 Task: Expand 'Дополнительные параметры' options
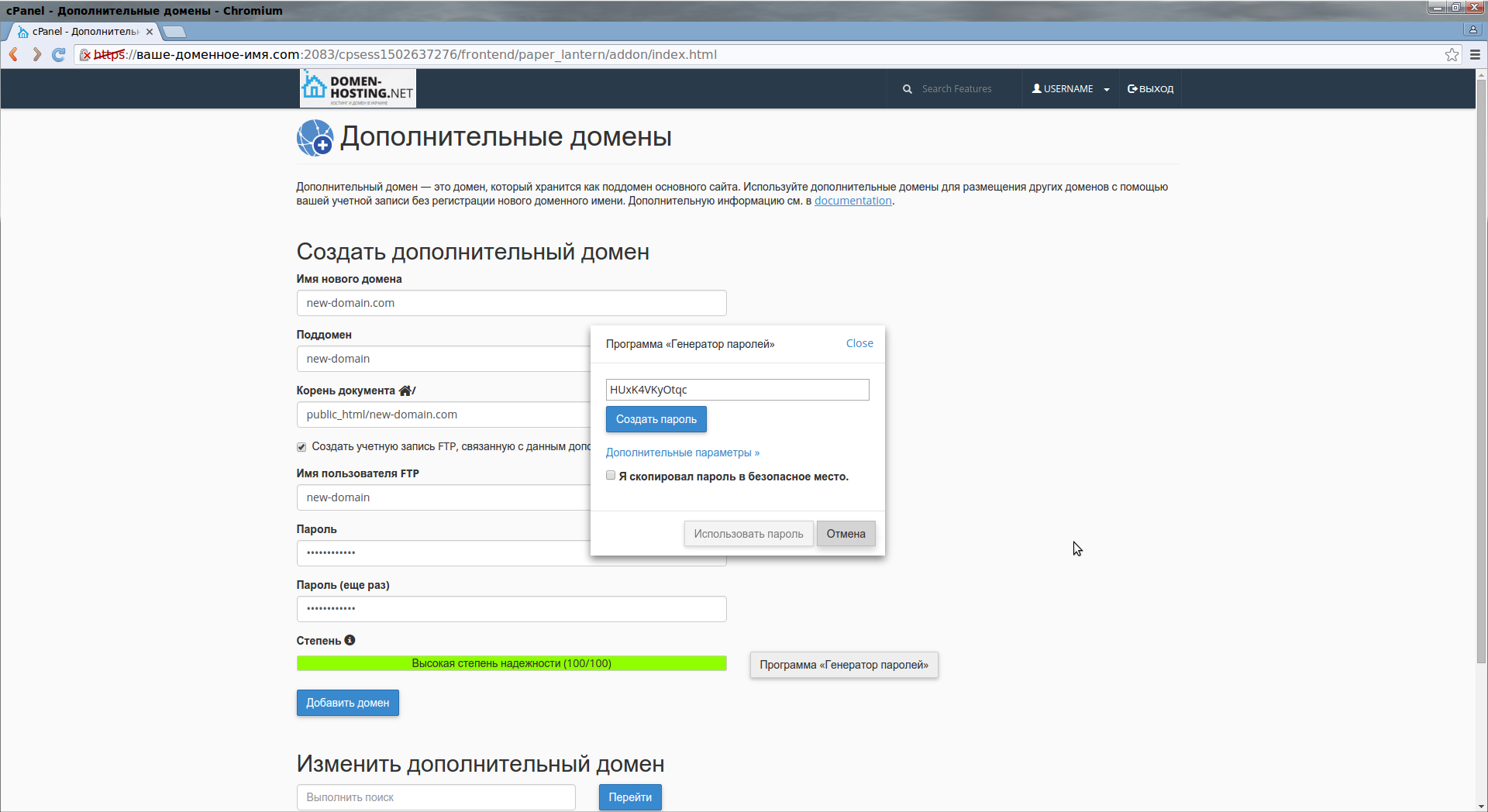pos(683,452)
